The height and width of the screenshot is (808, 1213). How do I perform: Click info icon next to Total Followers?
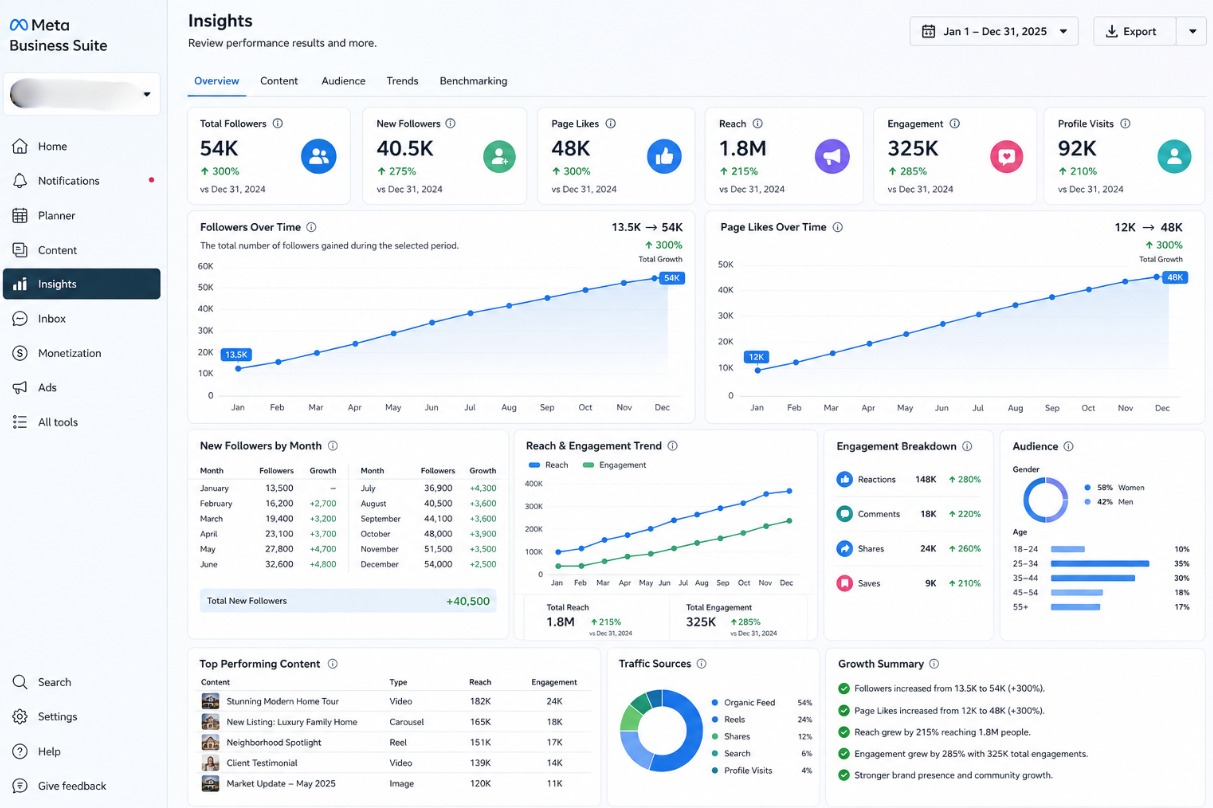278,124
